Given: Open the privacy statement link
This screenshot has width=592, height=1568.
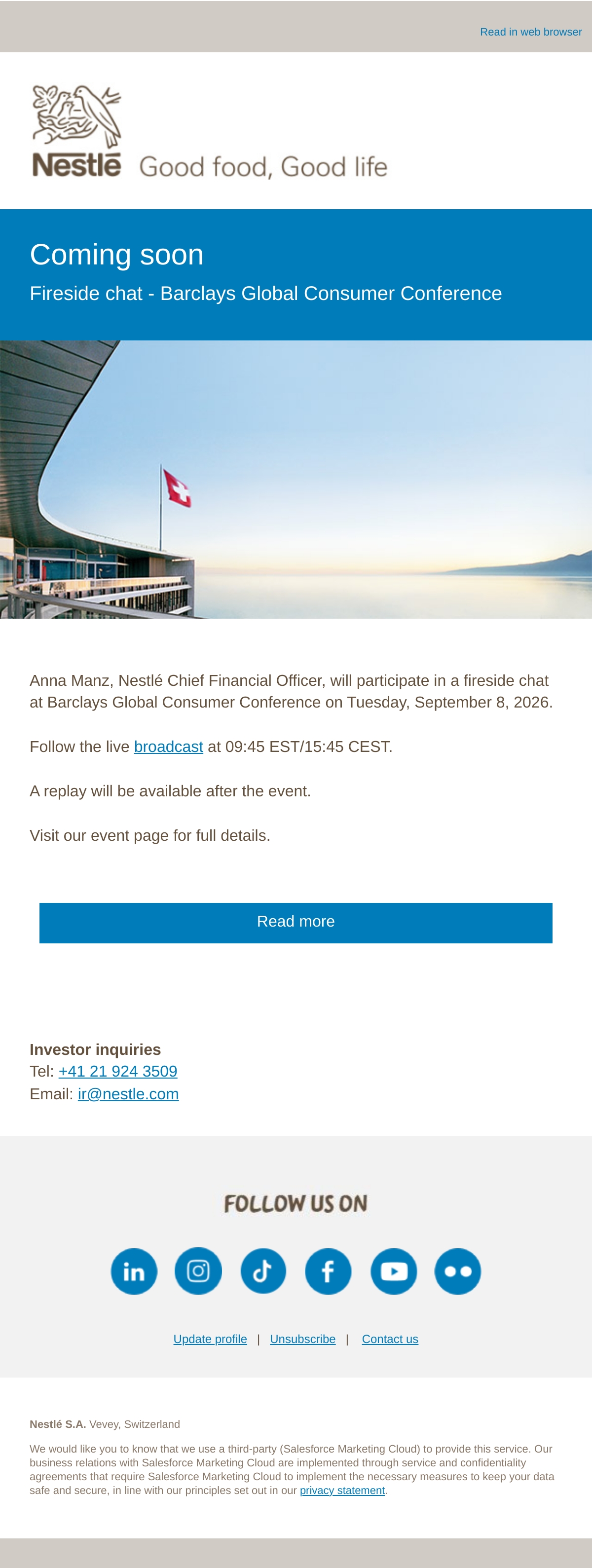Looking at the screenshot, I should (x=342, y=1490).
